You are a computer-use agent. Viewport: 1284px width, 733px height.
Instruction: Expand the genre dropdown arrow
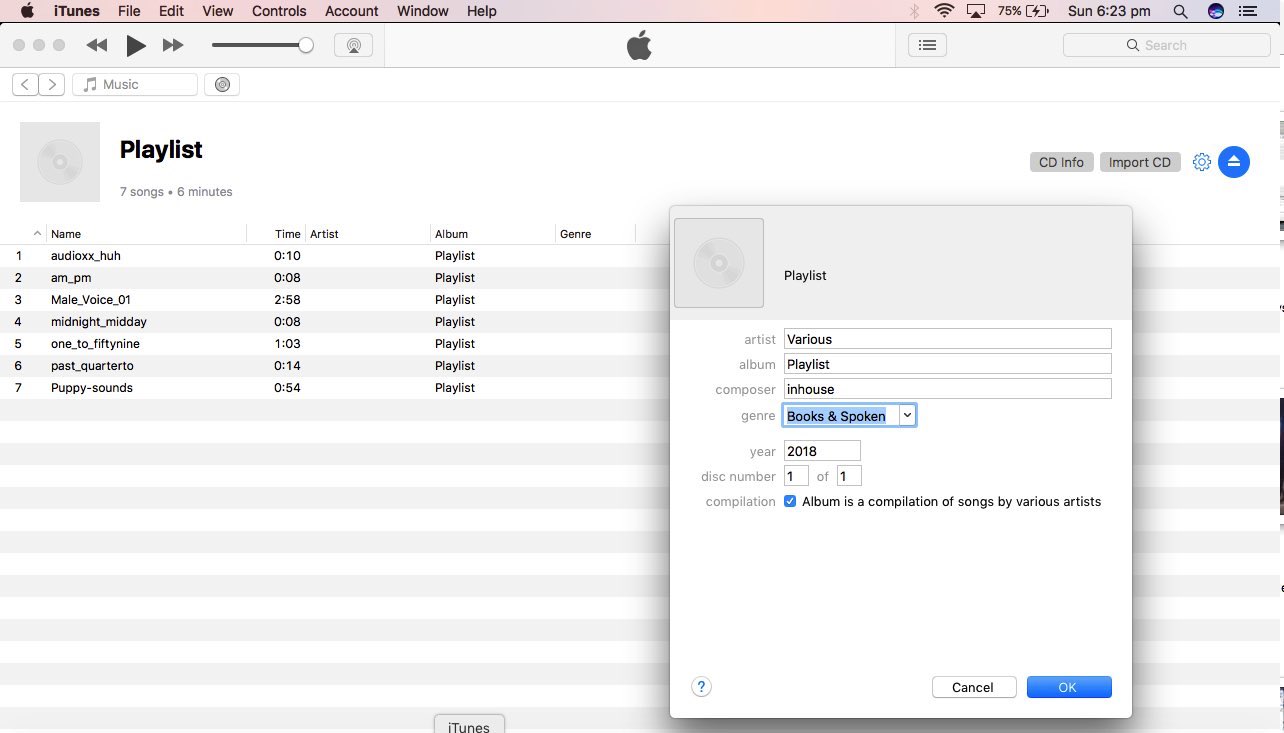(x=907, y=415)
